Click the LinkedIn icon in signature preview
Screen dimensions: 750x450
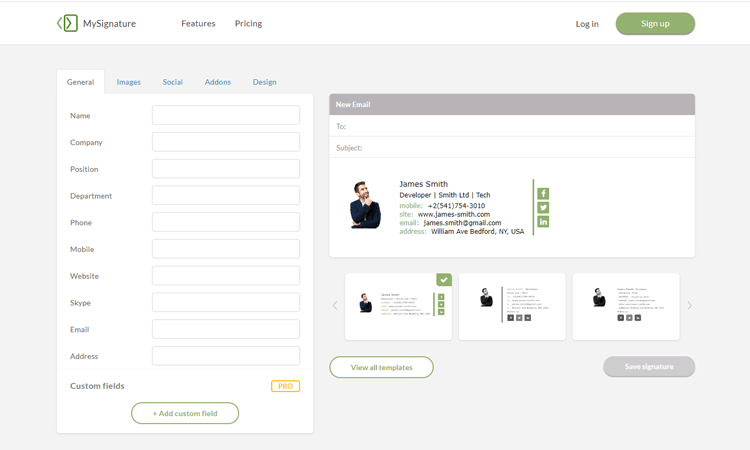tap(543, 221)
